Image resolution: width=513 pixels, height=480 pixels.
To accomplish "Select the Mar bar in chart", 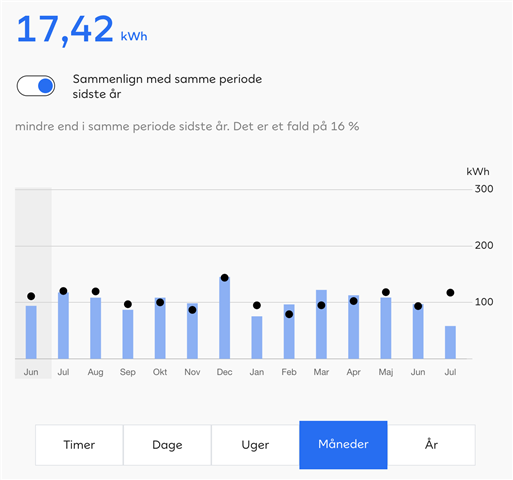I will [321, 324].
